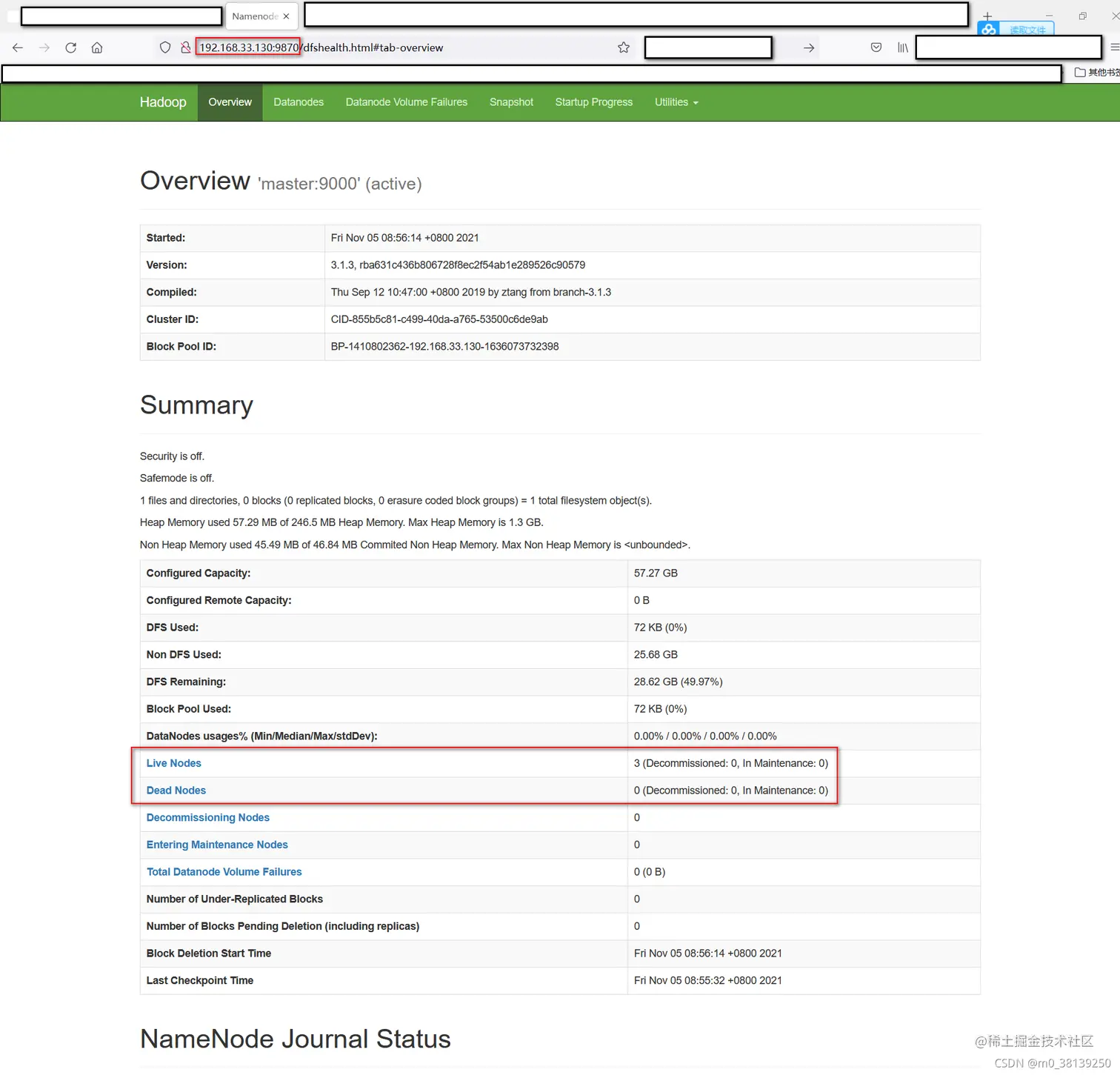The height and width of the screenshot is (1075, 1120).
Task: Open a new tab with plus icon
Action: click(987, 16)
